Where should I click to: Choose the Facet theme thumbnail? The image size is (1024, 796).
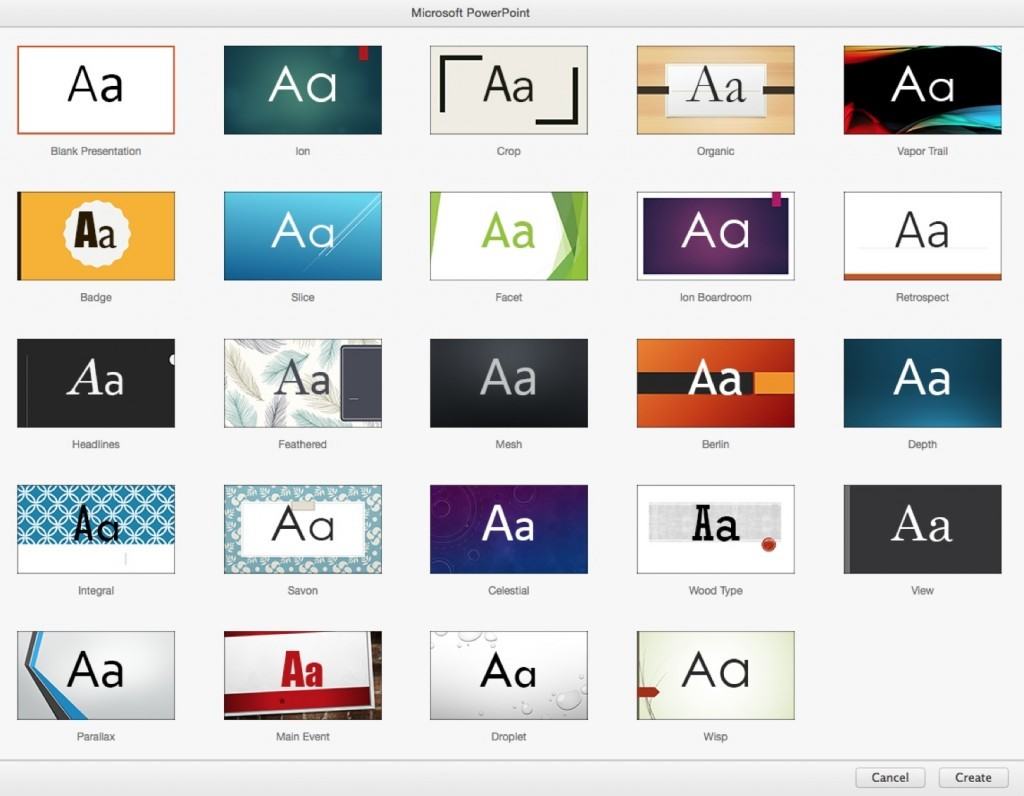[x=509, y=236]
